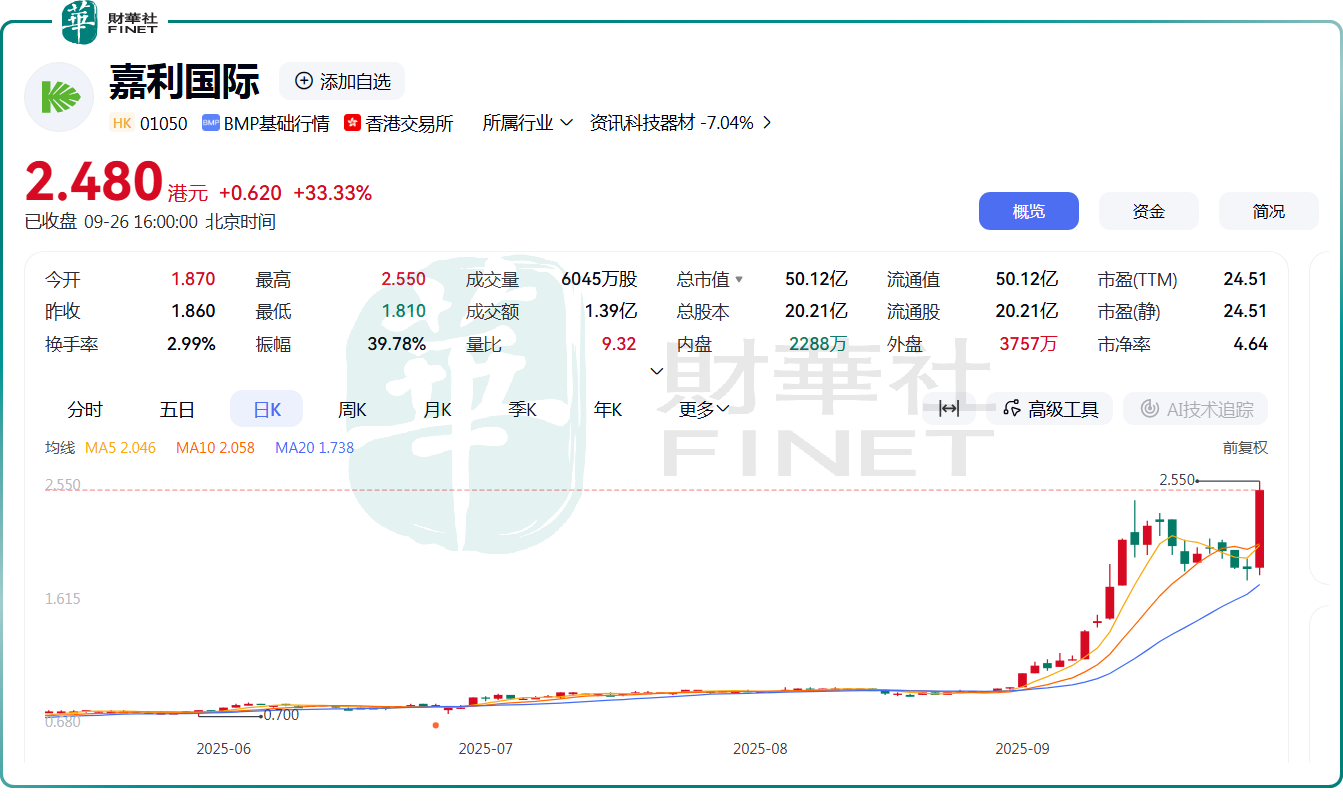Click the Finet logo at top
Screen dimensions: 1343x808
pyautogui.click(x=110, y=23)
